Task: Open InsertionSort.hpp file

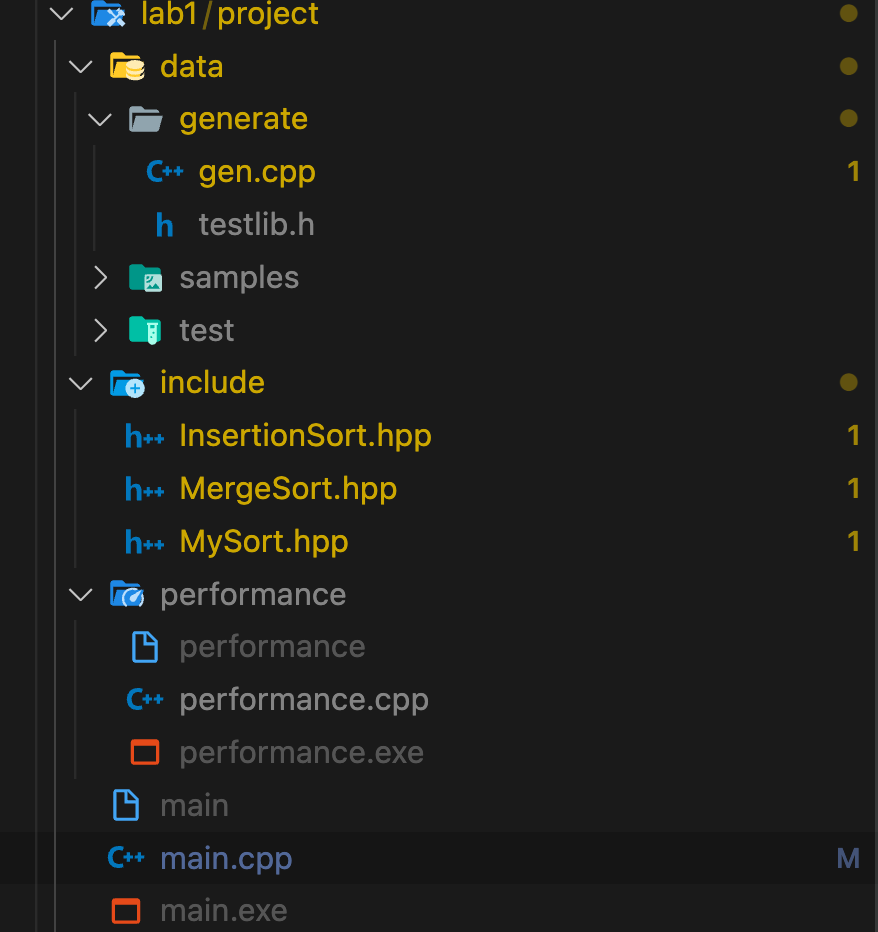Action: coord(305,436)
